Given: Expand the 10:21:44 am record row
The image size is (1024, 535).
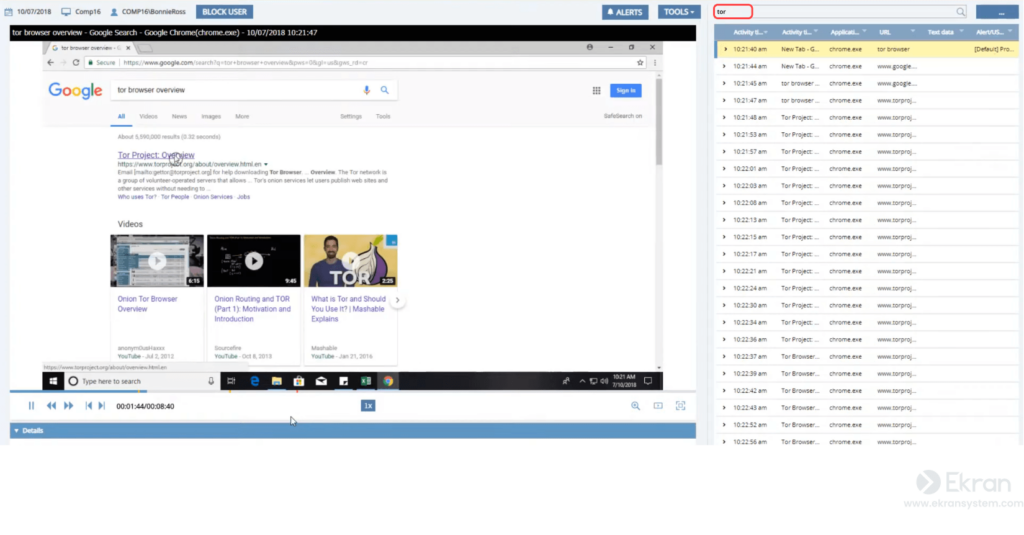Looking at the screenshot, I should 724,66.
